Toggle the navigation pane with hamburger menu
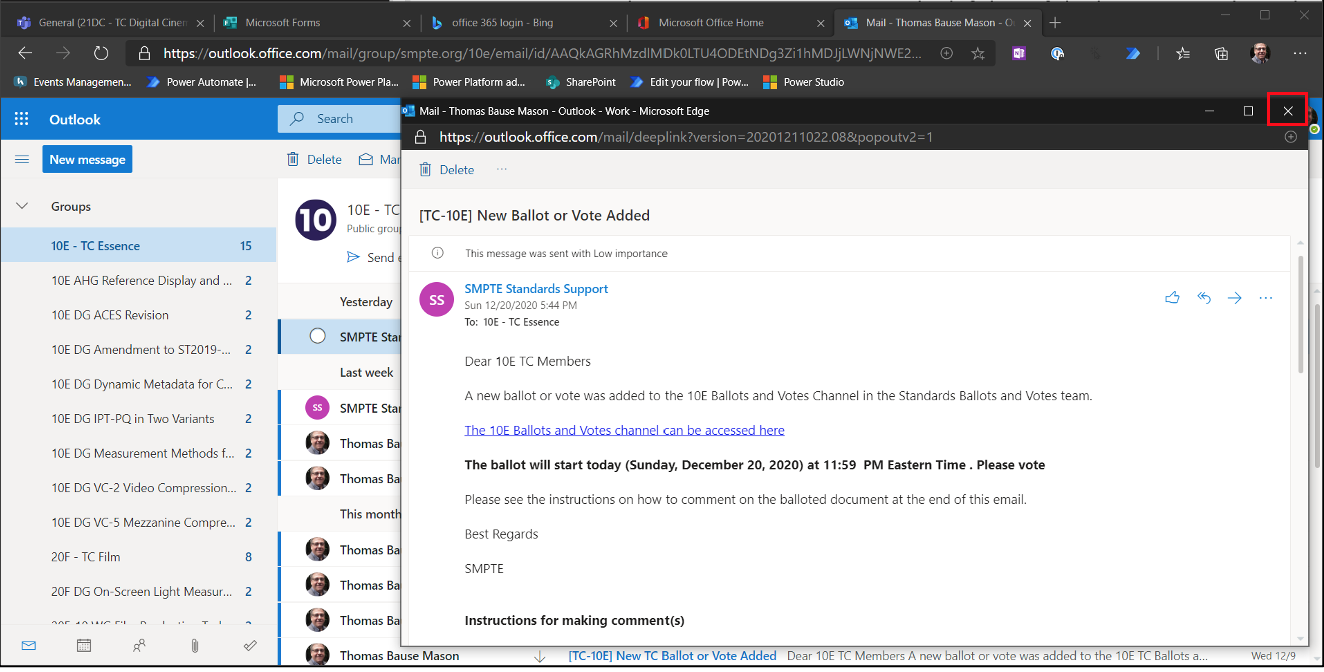 [22, 158]
